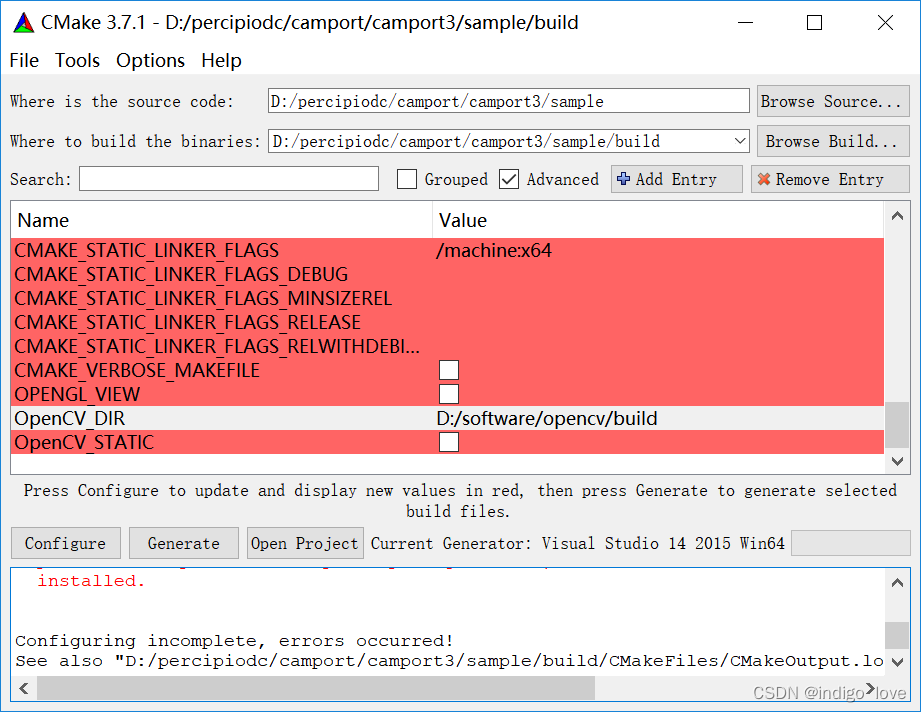Image resolution: width=921 pixels, height=712 pixels.
Task: Click the source code path field
Action: 509,101
